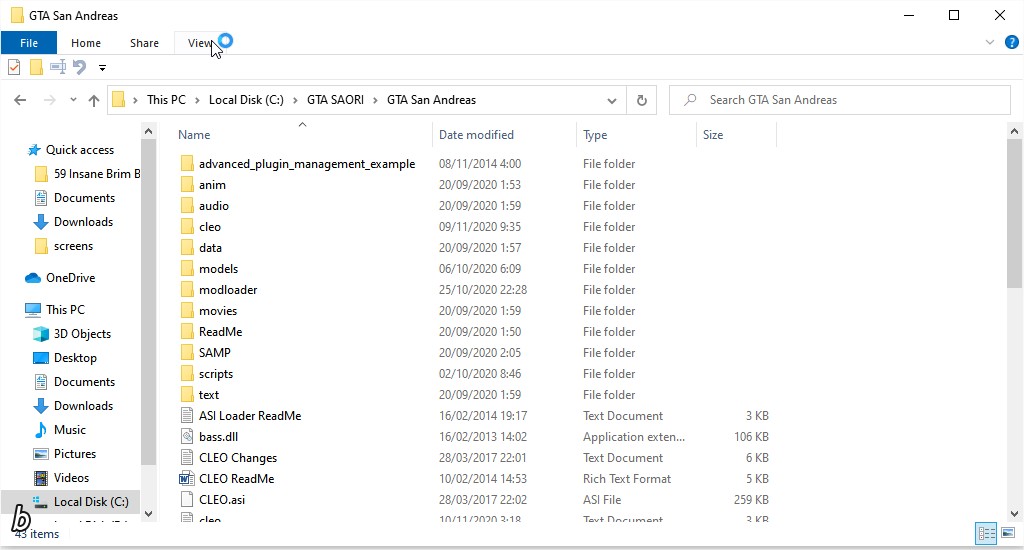The height and width of the screenshot is (550, 1024).
Task: Click the Search GTA San Andreas field
Action: [840, 100]
